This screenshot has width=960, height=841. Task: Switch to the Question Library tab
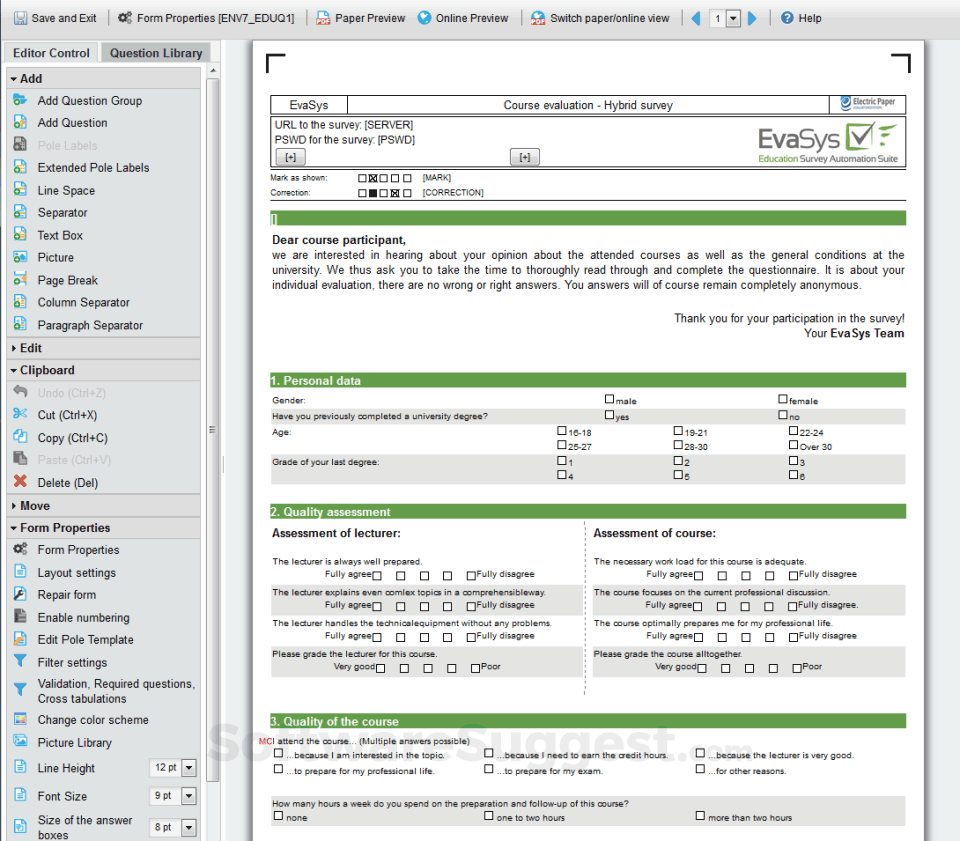click(156, 53)
